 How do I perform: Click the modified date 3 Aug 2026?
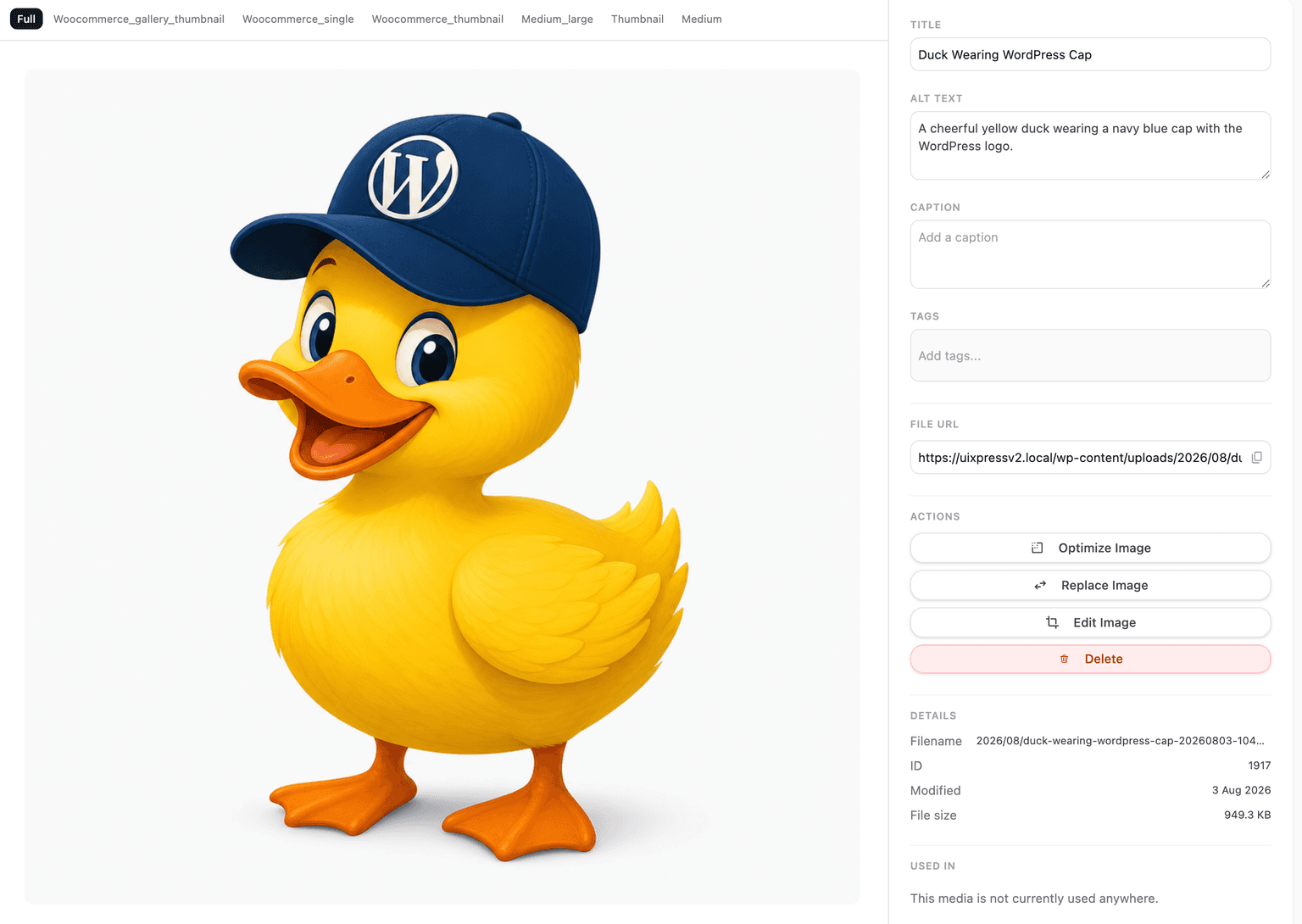[x=1241, y=790]
